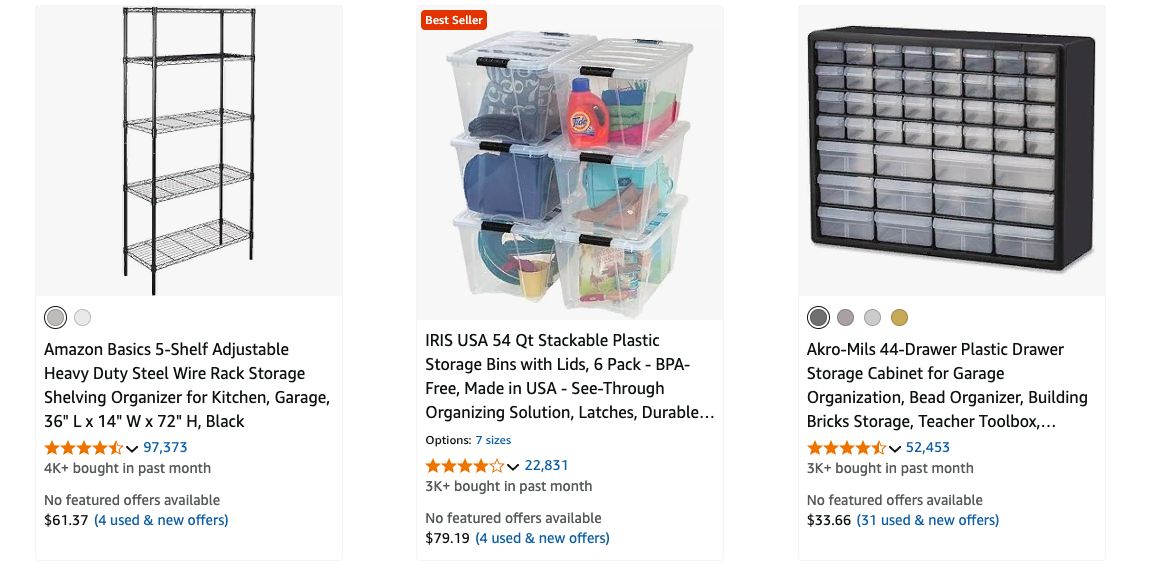Expand rating chevron for Akro-Mils cabinet
Image resolution: width=1162 pixels, height=568 pixels.
(x=894, y=449)
